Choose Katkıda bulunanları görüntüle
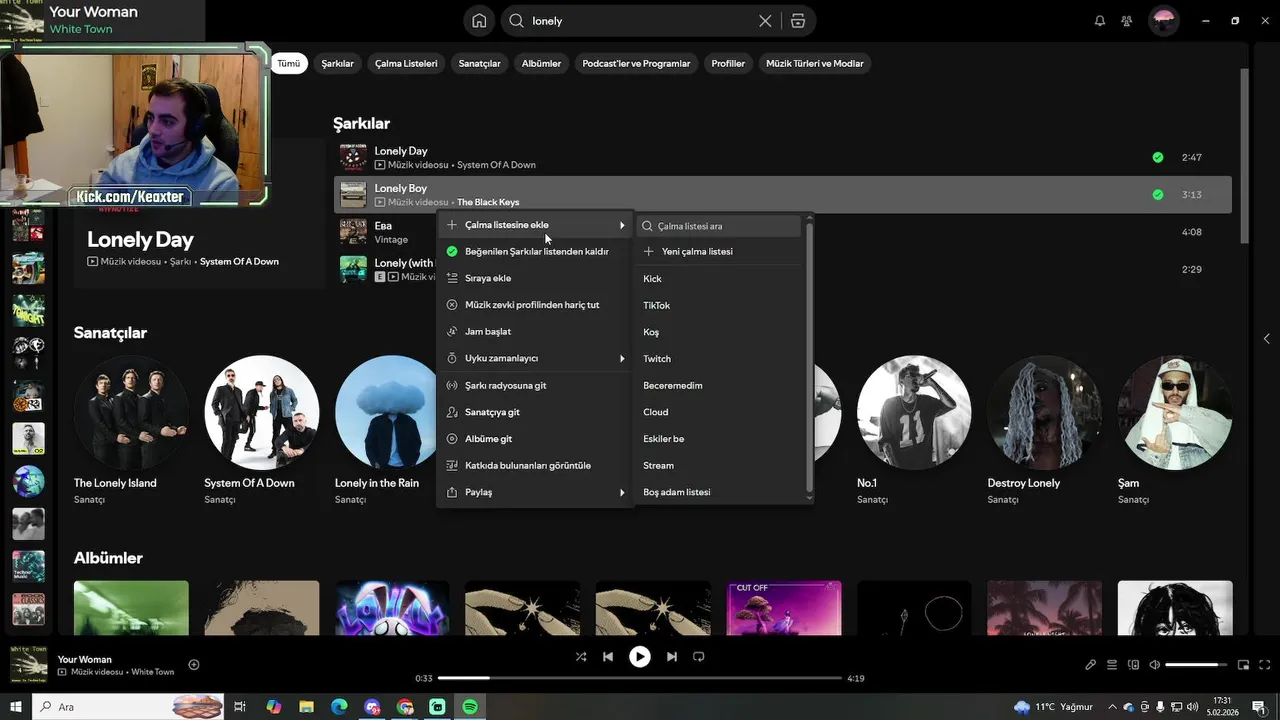Viewport: 1280px width, 720px height. coord(535,465)
